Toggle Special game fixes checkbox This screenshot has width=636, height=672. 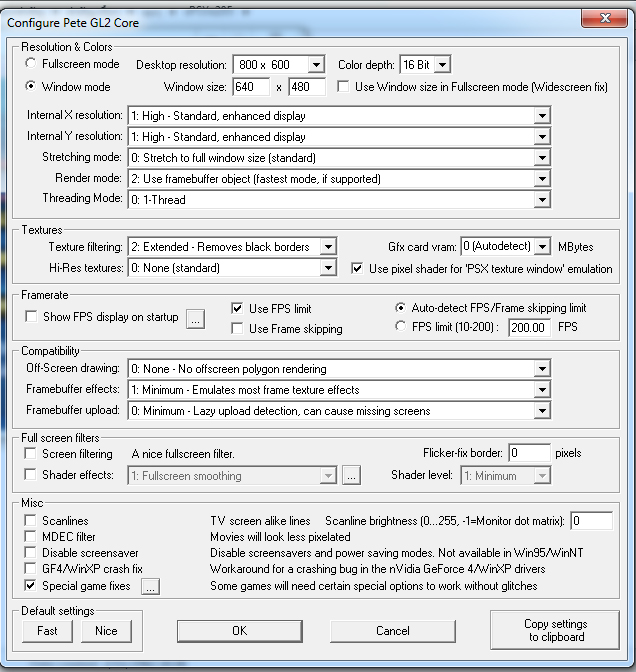click(30, 585)
